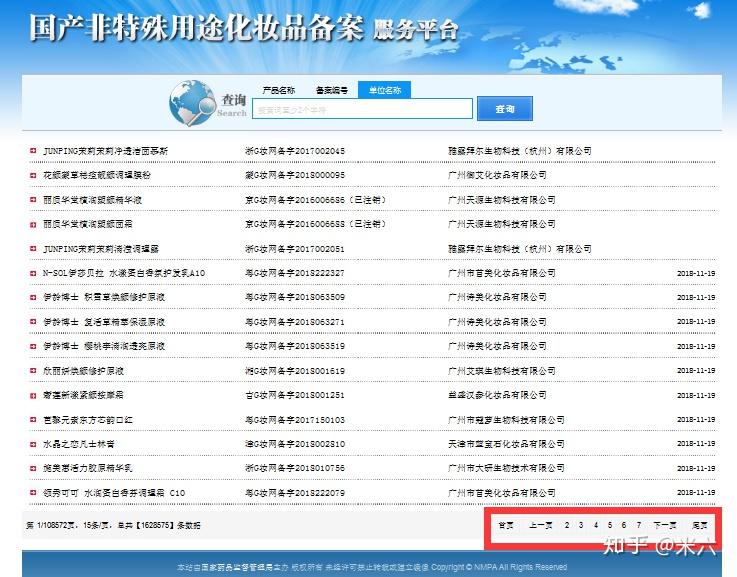Click red arrow icon beside N-SOL伊莎贝拉 entry

[x=33, y=273]
